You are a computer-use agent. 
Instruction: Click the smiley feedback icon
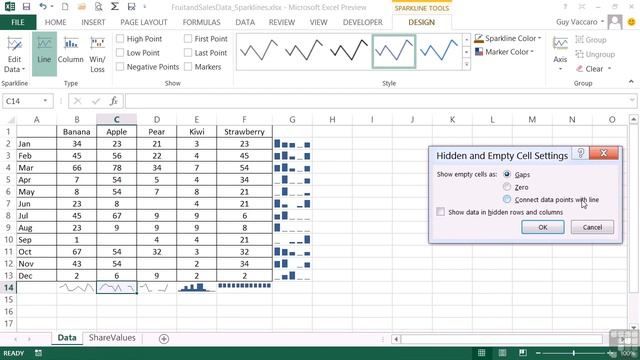[631, 22]
